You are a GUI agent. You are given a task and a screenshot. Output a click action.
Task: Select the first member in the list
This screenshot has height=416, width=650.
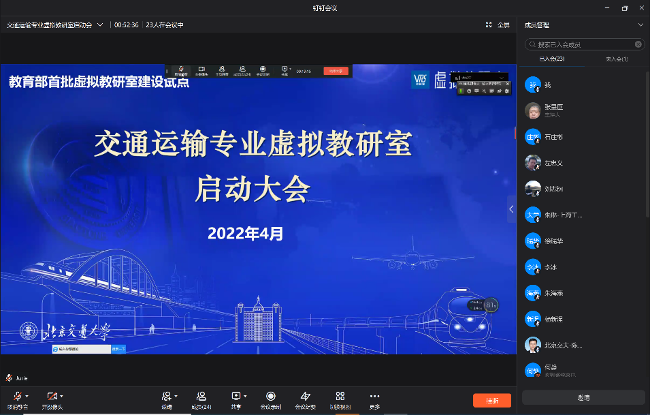582,85
